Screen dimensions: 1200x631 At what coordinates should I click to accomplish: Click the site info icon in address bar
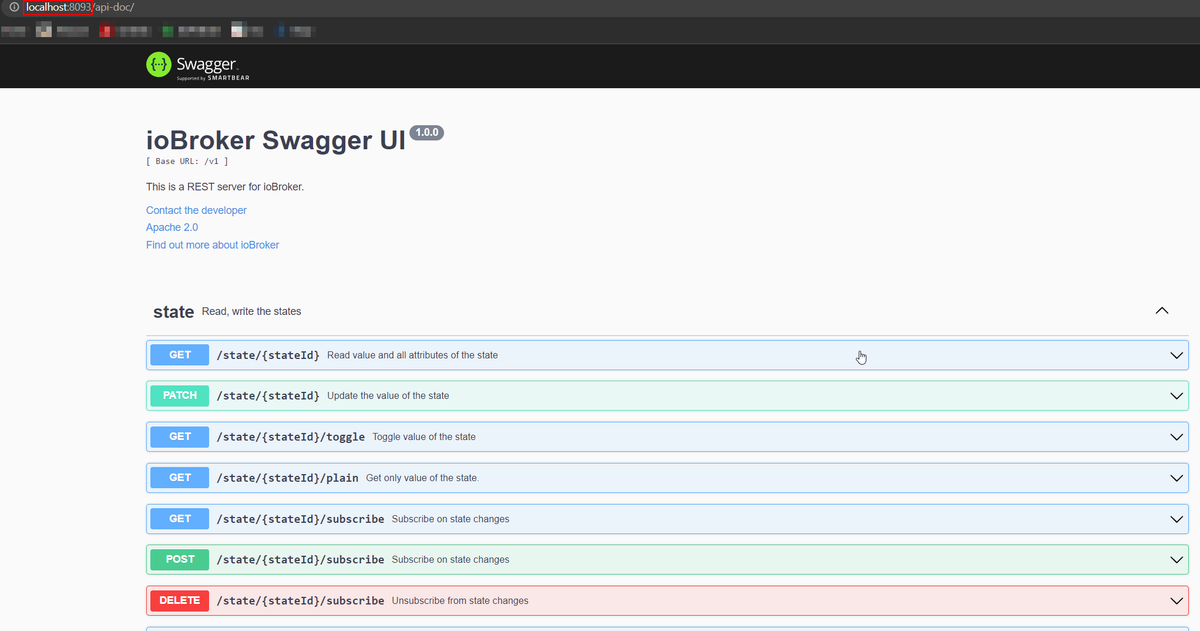pyautogui.click(x=14, y=7)
